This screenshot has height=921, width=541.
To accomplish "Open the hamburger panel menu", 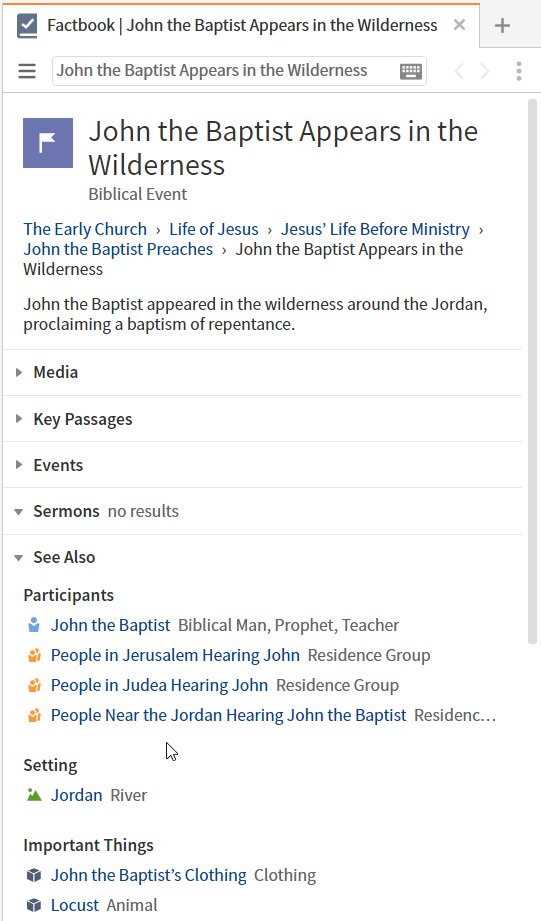I will pyautogui.click(x=27, y=71).
